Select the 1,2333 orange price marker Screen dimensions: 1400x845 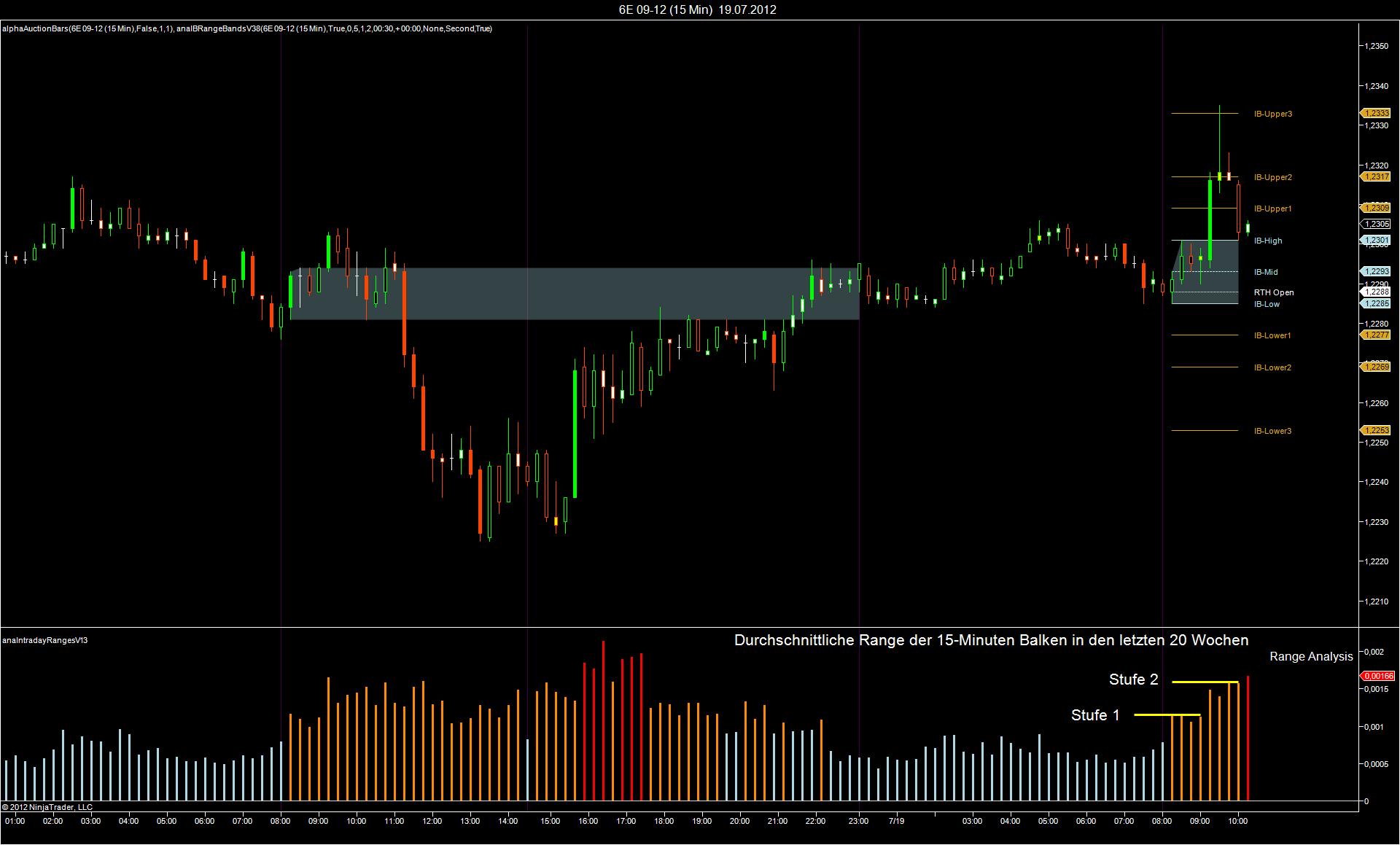coord(1376,113)
